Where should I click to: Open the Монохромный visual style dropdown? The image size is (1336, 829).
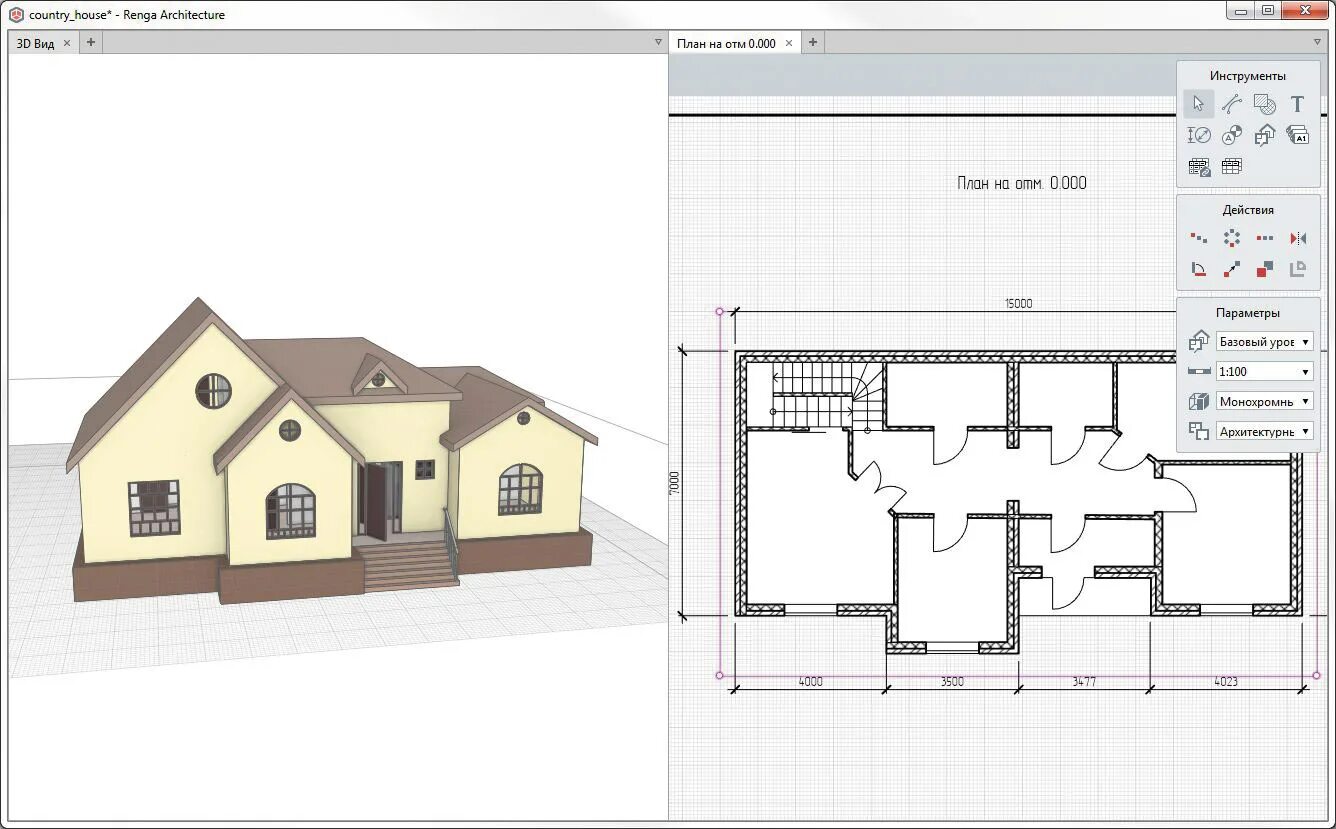pos(1264,402)
